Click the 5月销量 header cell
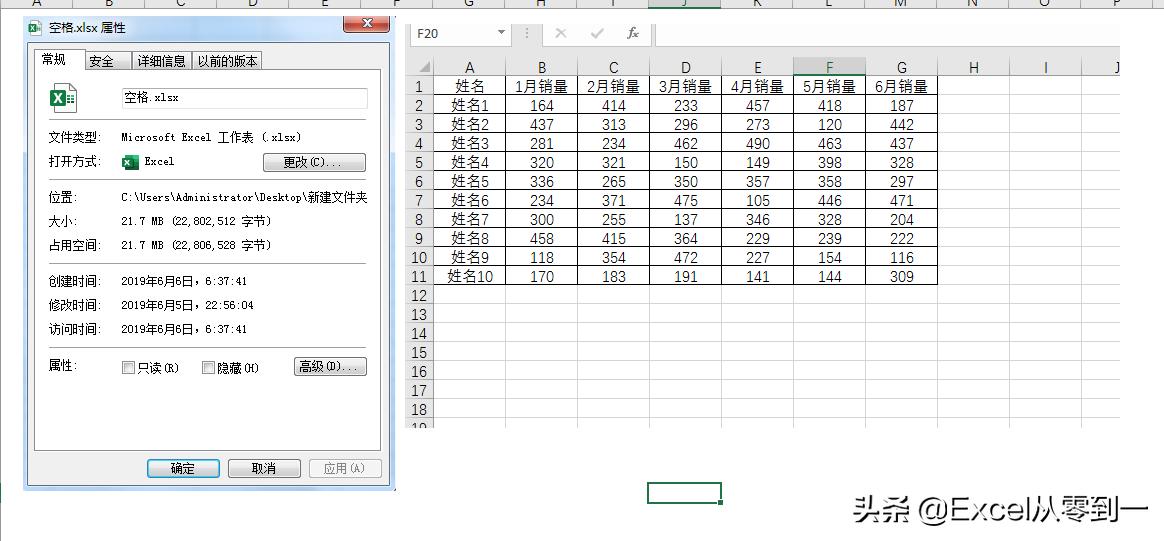The width and height of the screenshot is (1164, 541). [830, 86]
